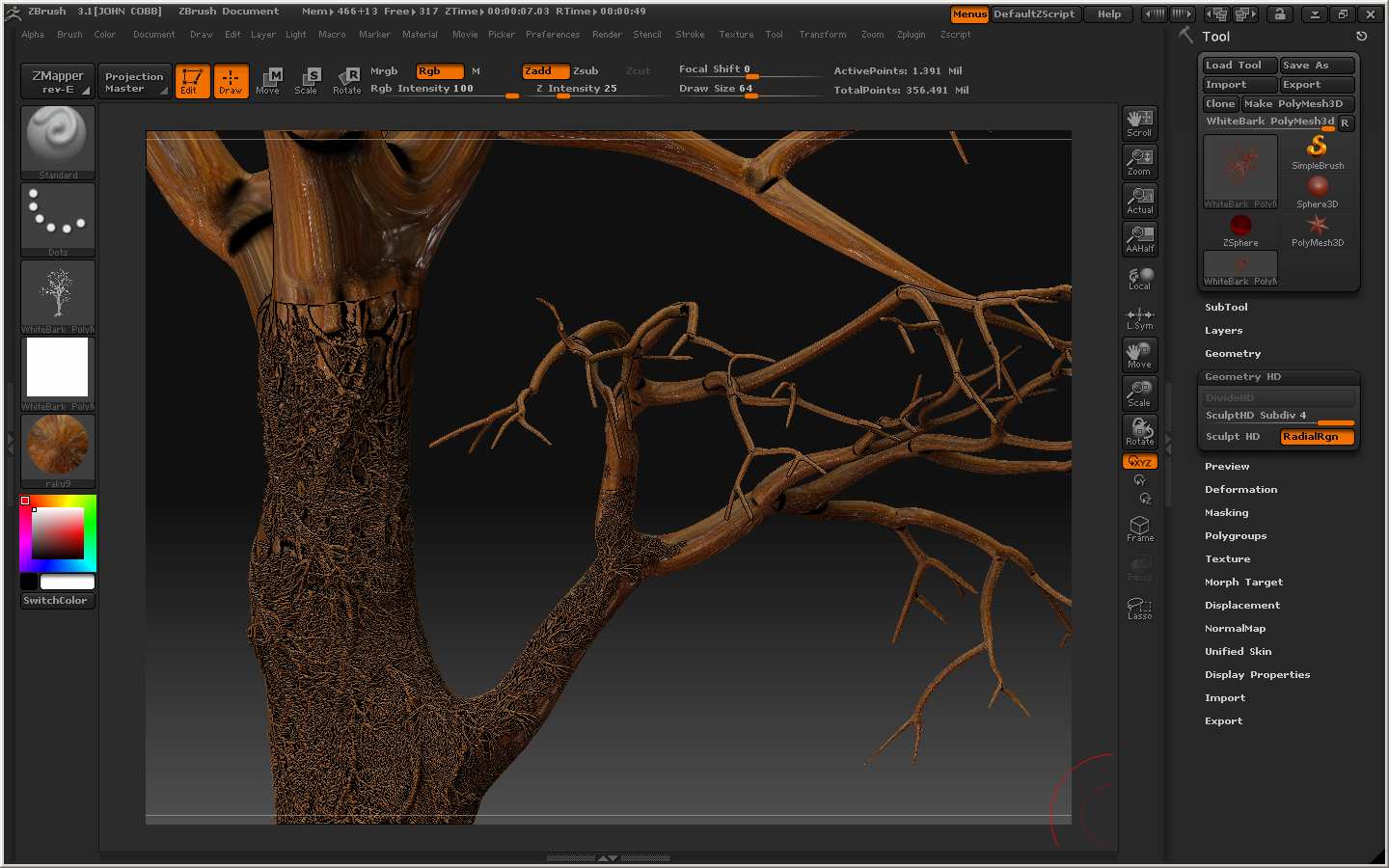This screenshot has height=868, width=1389.
Task: Toggle Local transformations icon
Action: (1140, 279)
